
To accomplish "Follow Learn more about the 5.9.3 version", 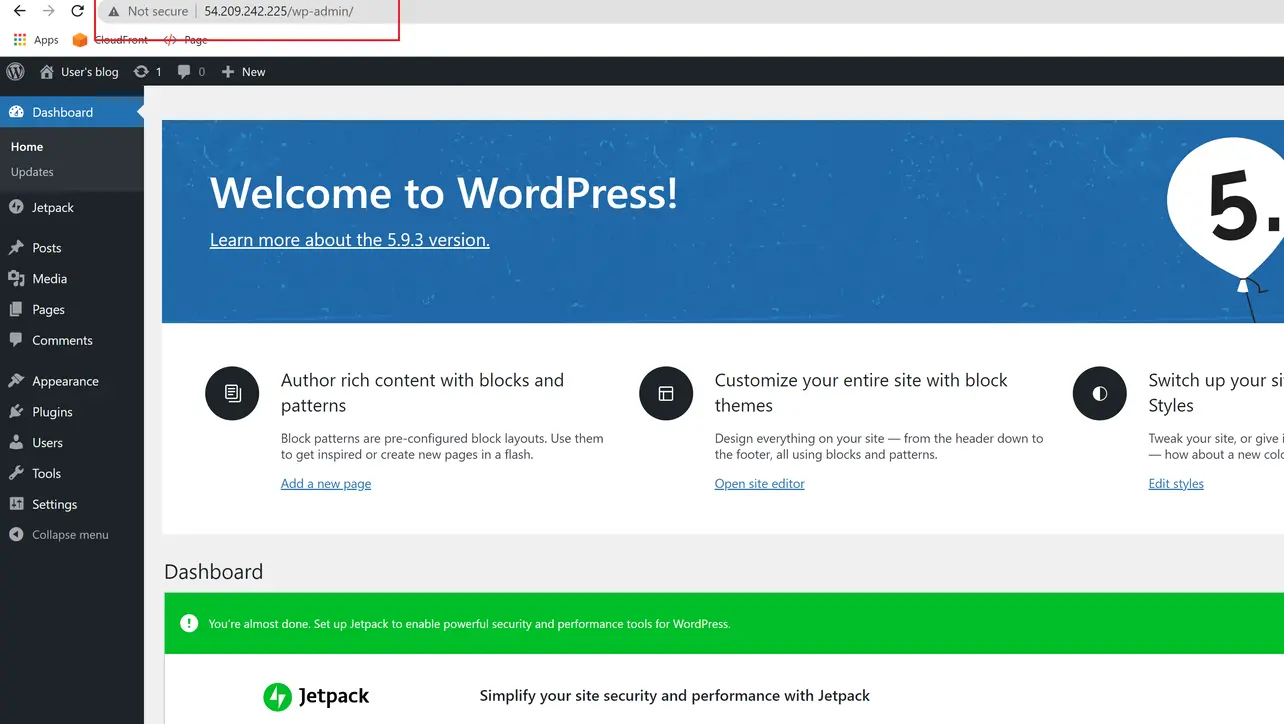I will pos(349,240).
